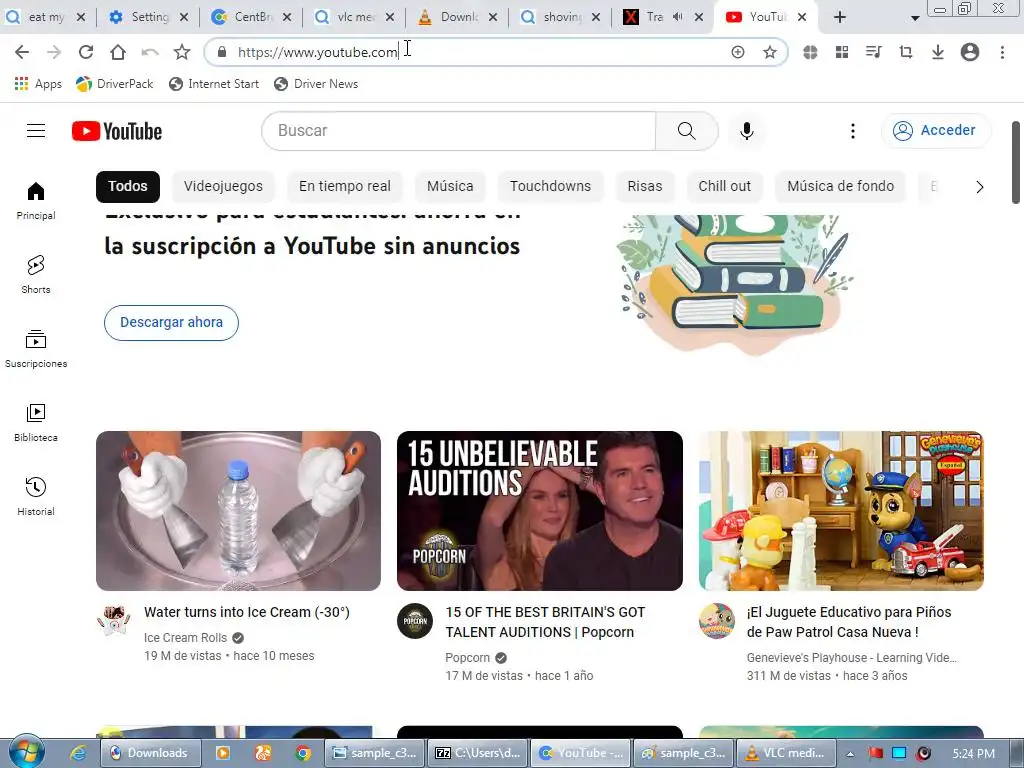The height and width of the screenshot is (768, 1024).
Task: Expand hidden system tray icons arrow
Action: pos(850,754)
